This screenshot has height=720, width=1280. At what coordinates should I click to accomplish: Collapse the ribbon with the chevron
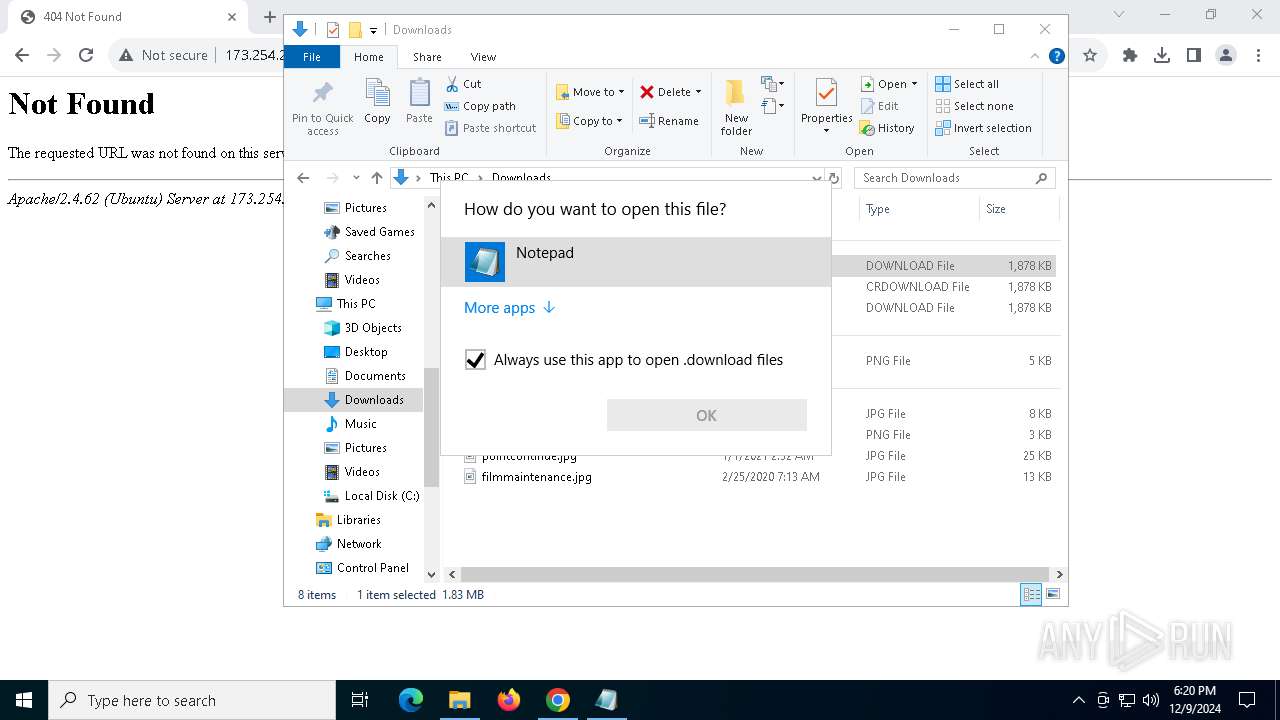[1036, 56]
